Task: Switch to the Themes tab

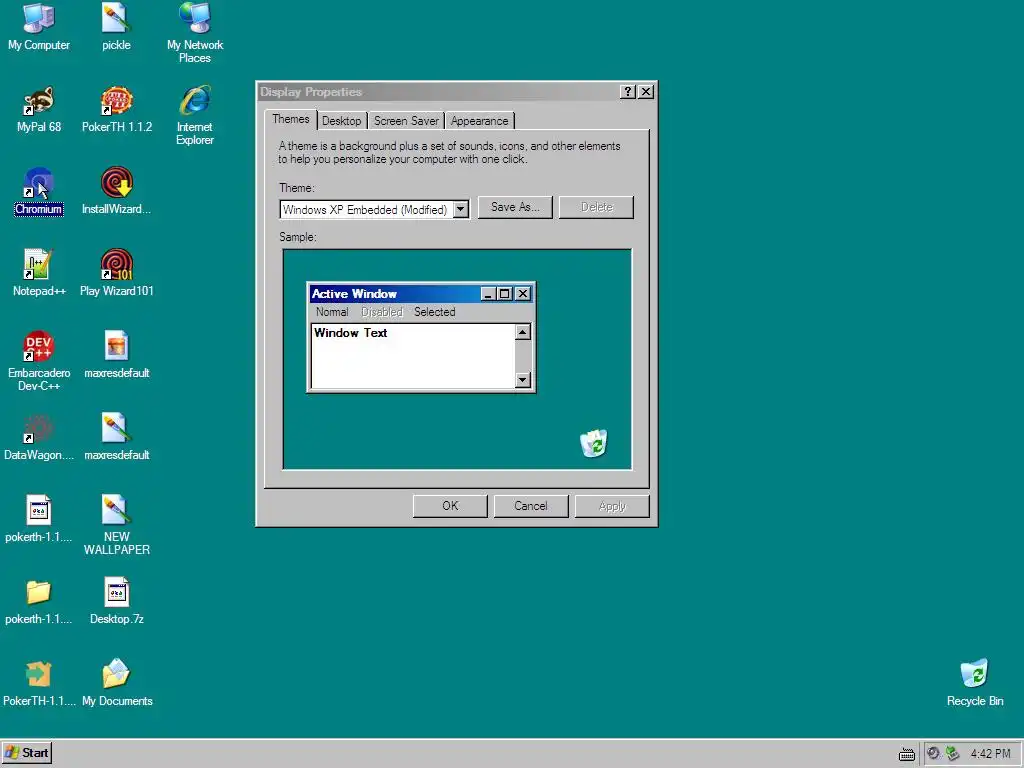Action: 291,120
